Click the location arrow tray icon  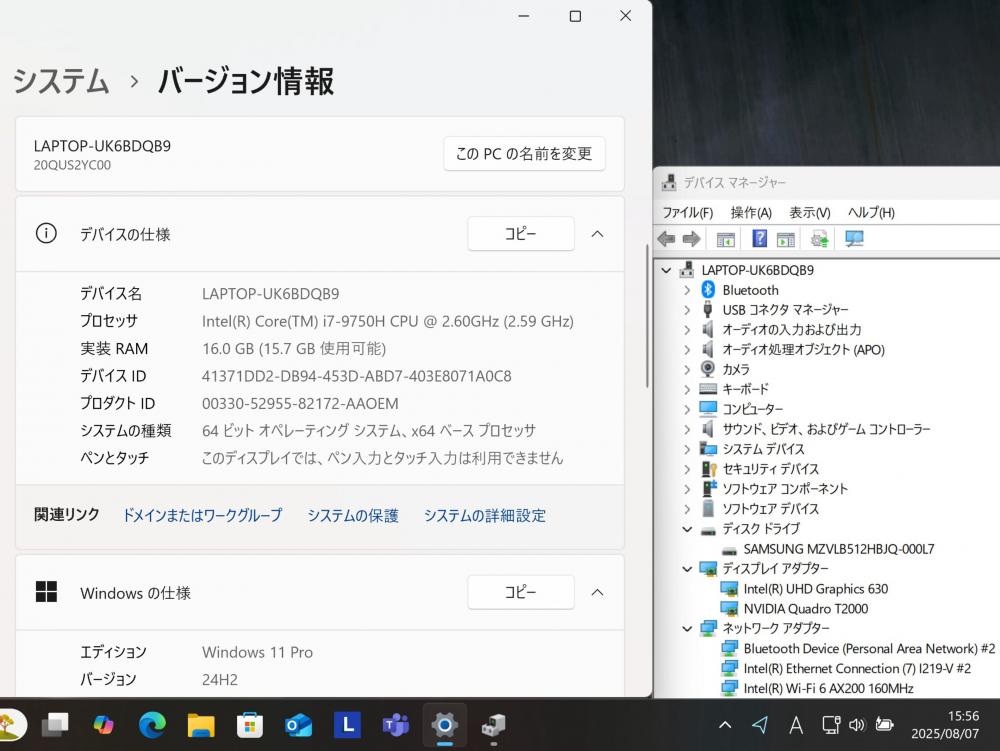coord(760,724)
